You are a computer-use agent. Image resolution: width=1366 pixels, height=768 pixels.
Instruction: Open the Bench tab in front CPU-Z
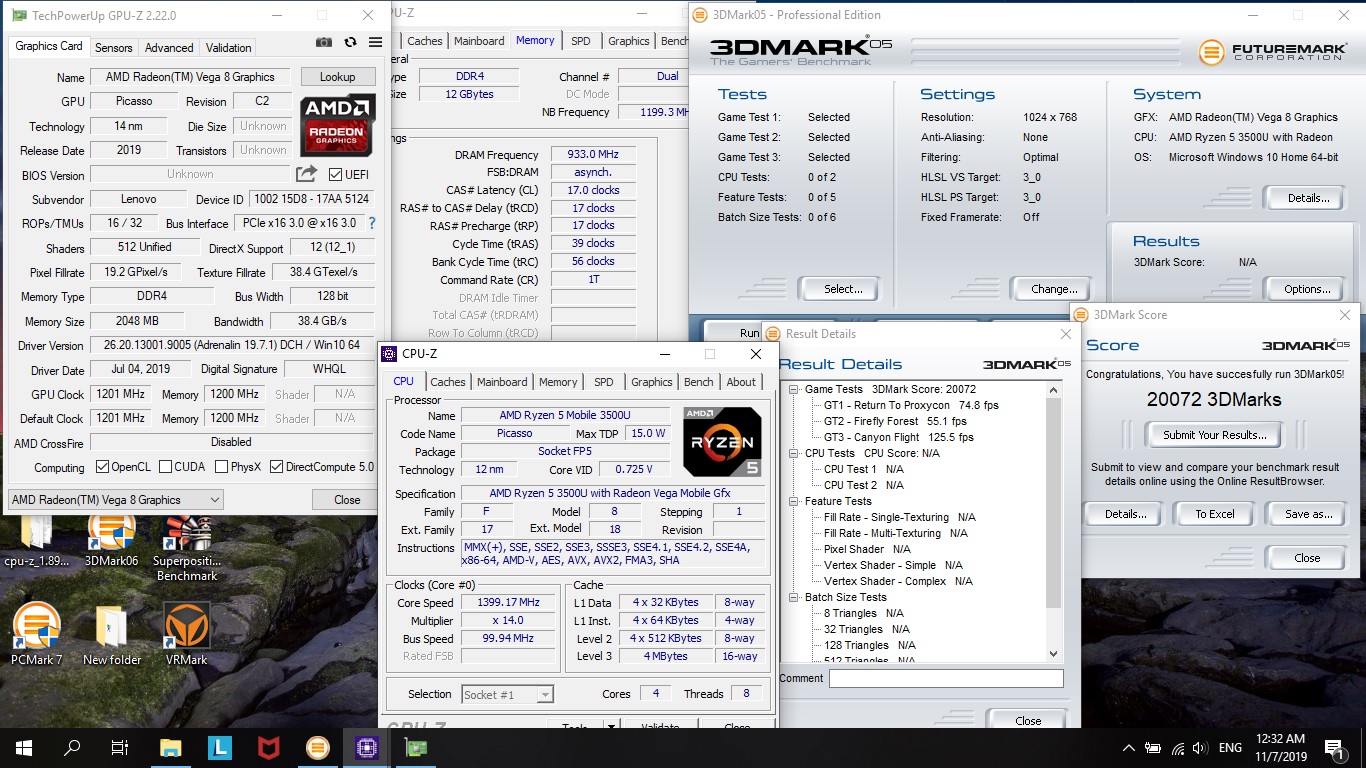[699, 382]
